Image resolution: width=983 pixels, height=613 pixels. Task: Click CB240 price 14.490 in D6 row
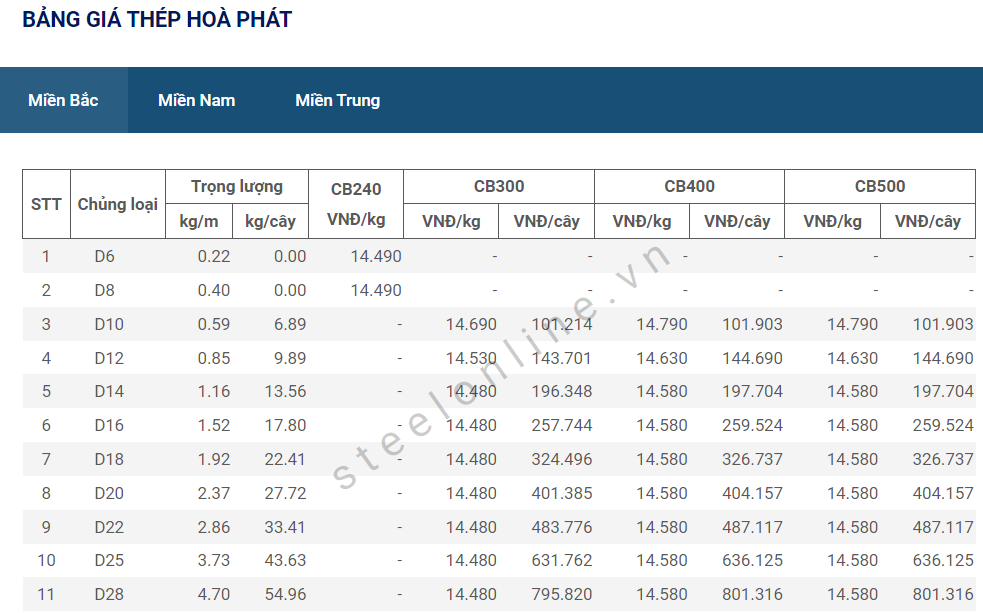click(x=376, y=256)
